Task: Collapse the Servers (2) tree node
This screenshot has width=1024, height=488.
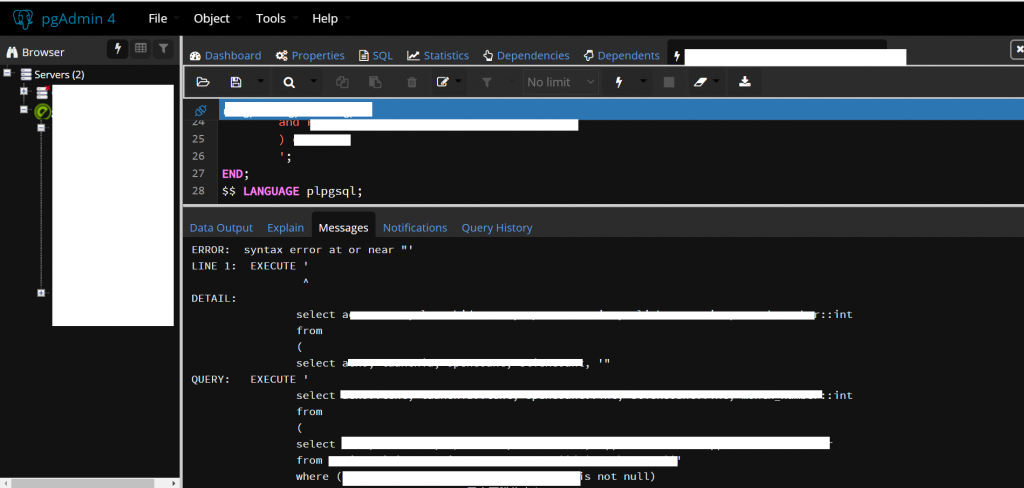Action: pyautogui.click(x=8, y=74)
